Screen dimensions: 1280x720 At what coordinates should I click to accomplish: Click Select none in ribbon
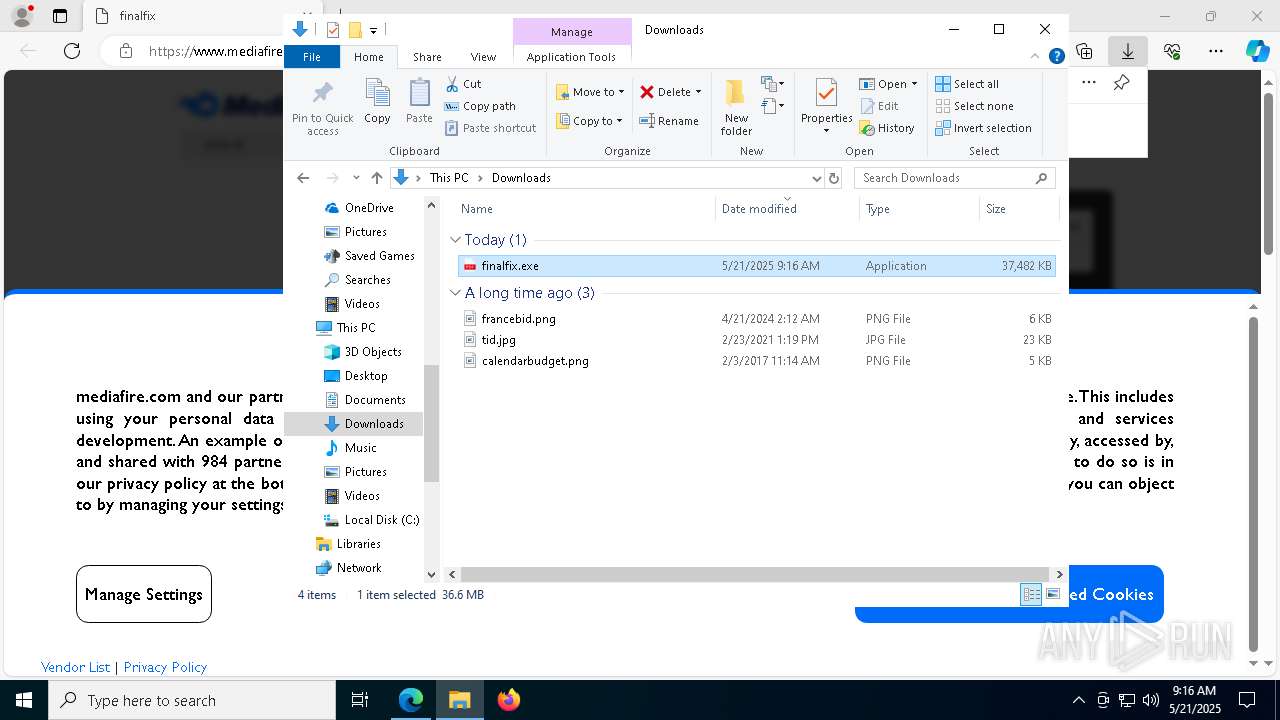[x=975, y=106]
